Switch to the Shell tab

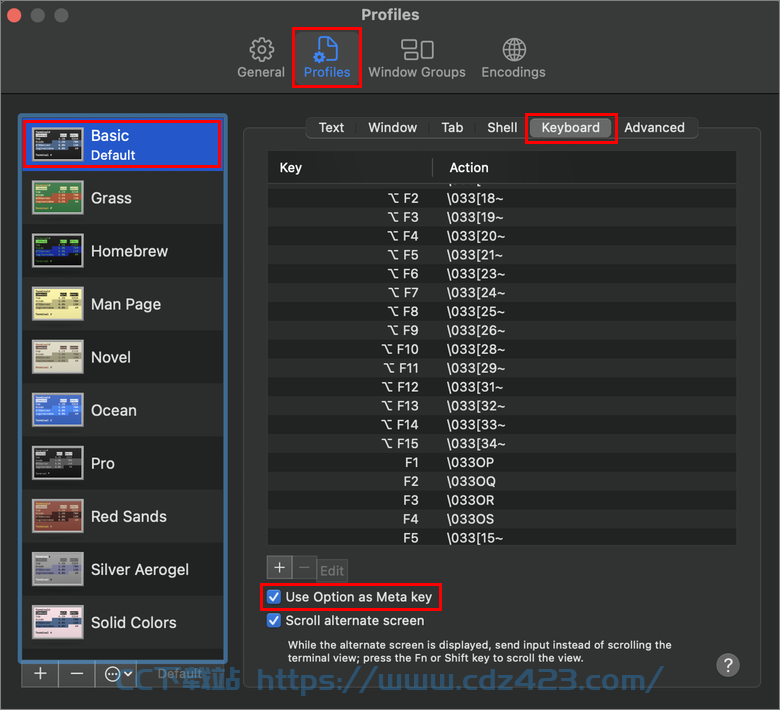pyautogui.click(x=502, y=128)
